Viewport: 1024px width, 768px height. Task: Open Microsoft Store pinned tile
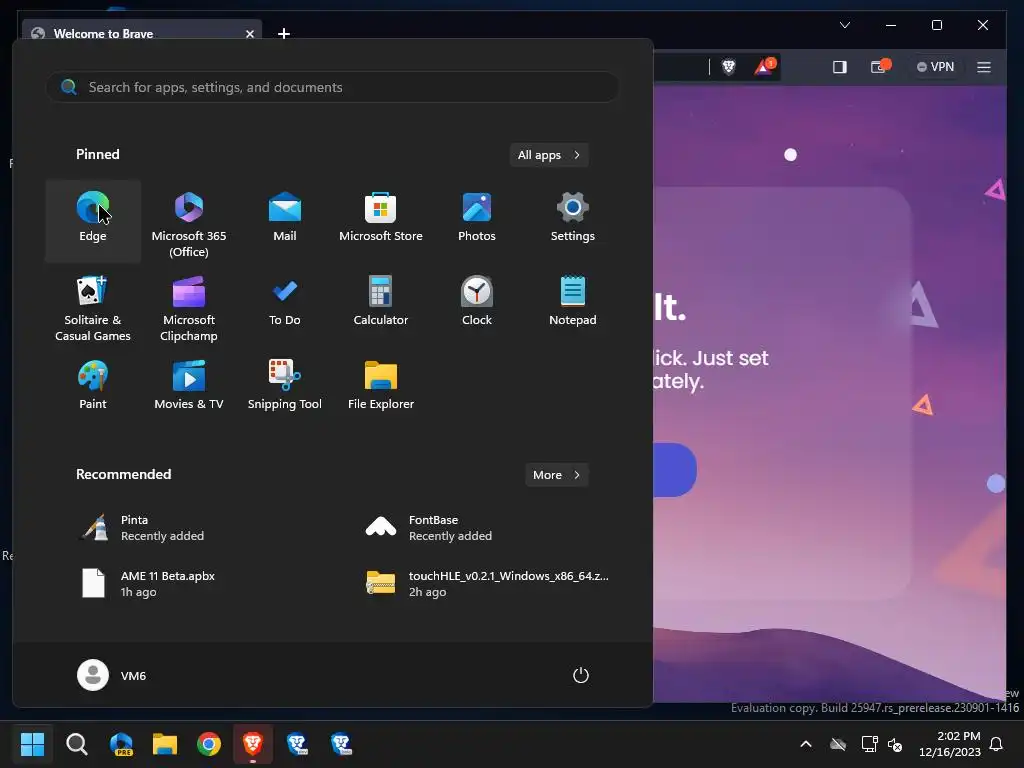[381, 221]
